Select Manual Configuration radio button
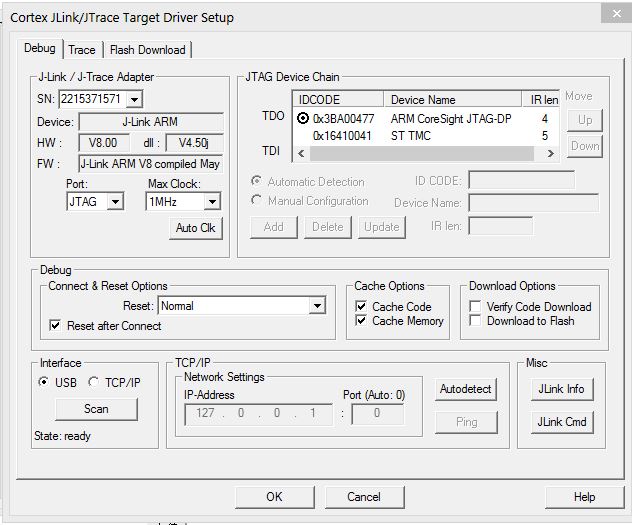Image resolution: width=632 pixels, height=525 pixels. pyautogui.click(x=256, y=200)
